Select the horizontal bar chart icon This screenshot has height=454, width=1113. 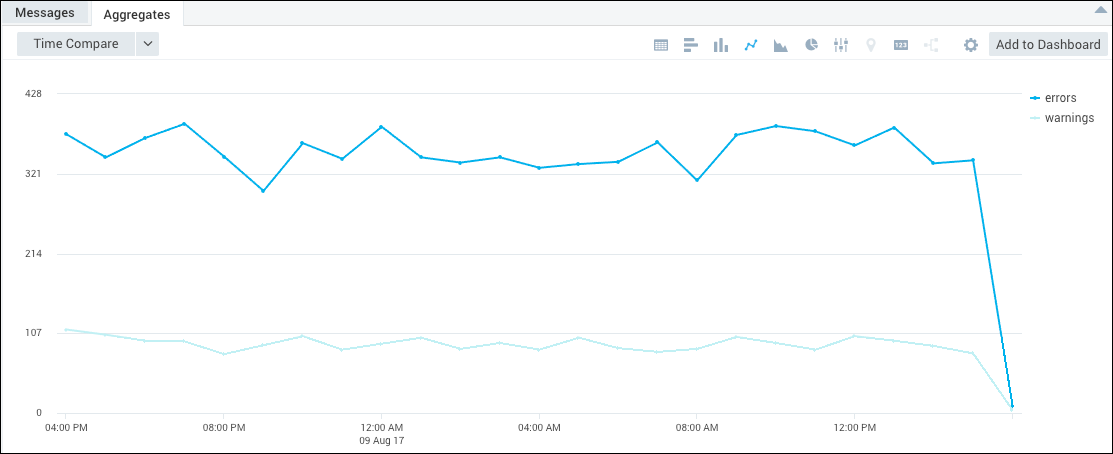pos(690,45)
